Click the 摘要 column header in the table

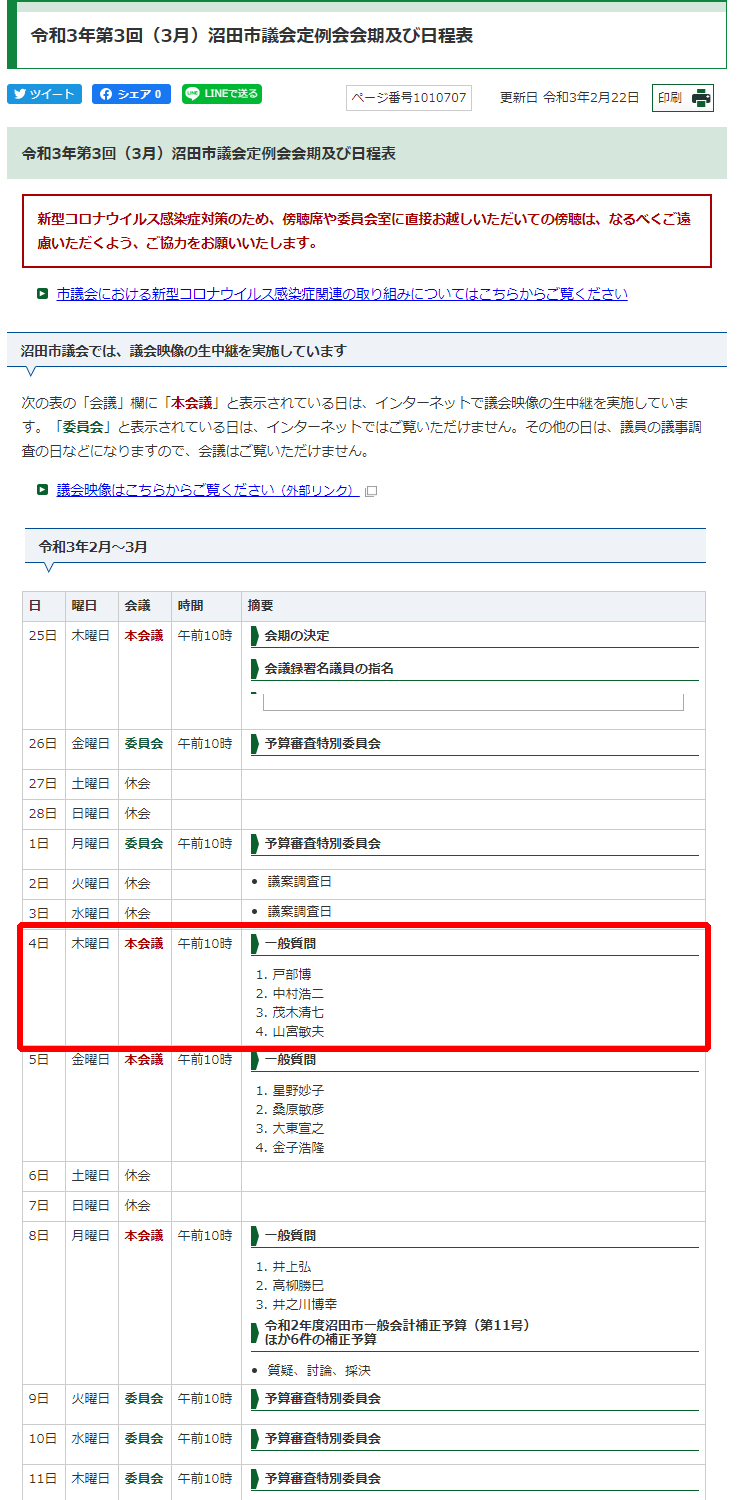point(260,606)
